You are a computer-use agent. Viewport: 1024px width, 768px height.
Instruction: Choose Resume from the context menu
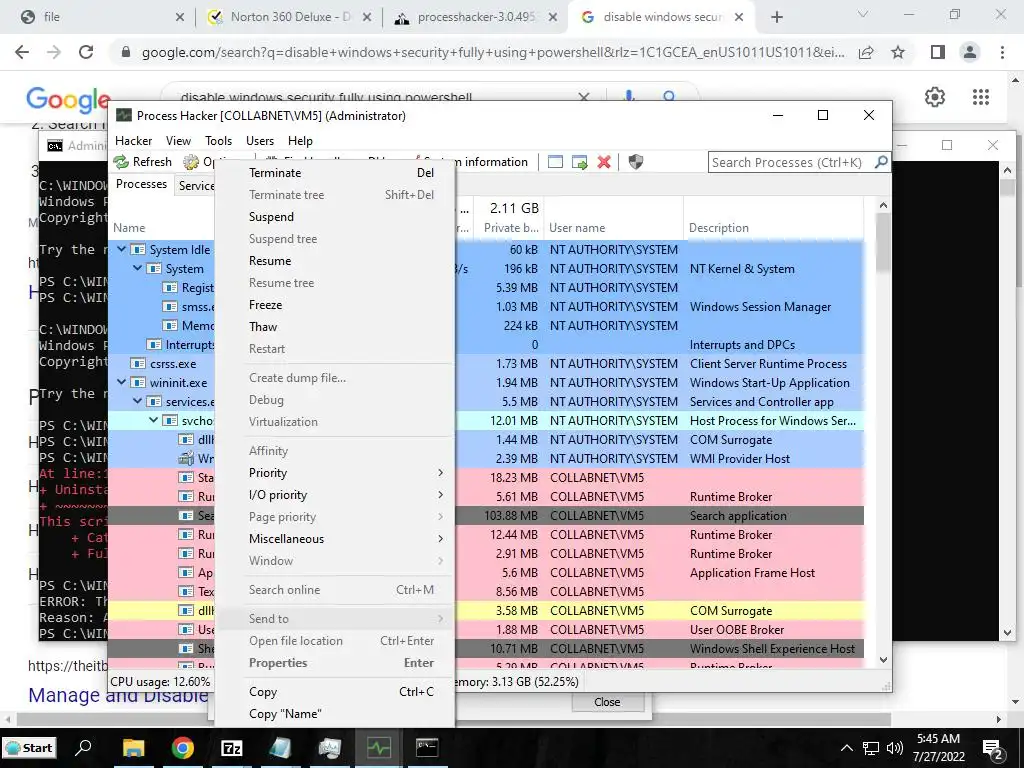[x=335, y=261]
